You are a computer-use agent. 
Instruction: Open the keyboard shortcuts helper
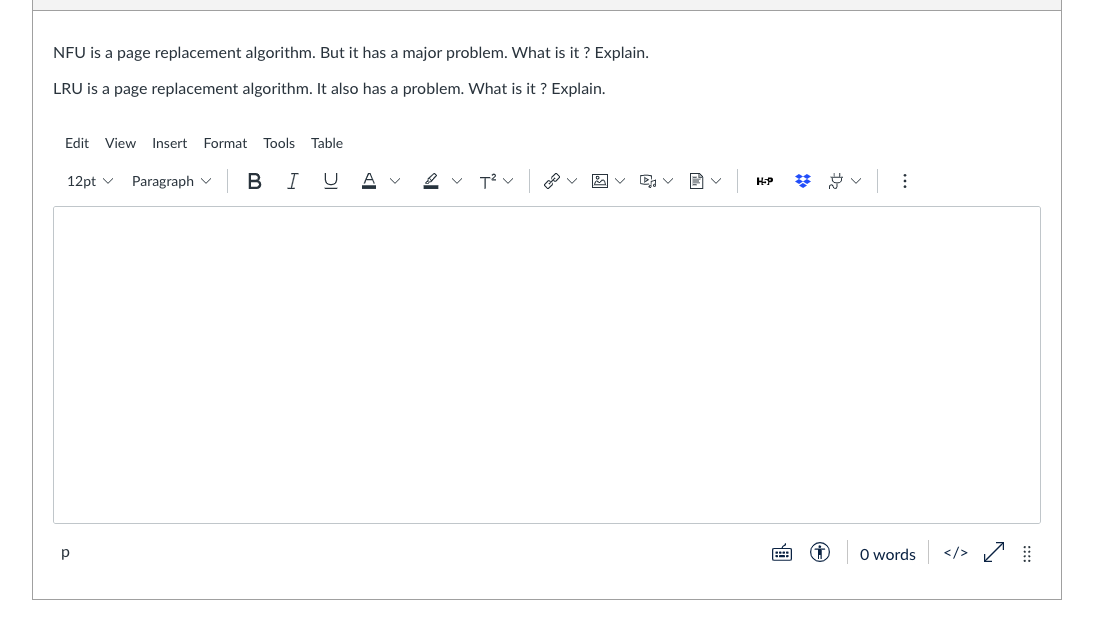tap(781, 552)
